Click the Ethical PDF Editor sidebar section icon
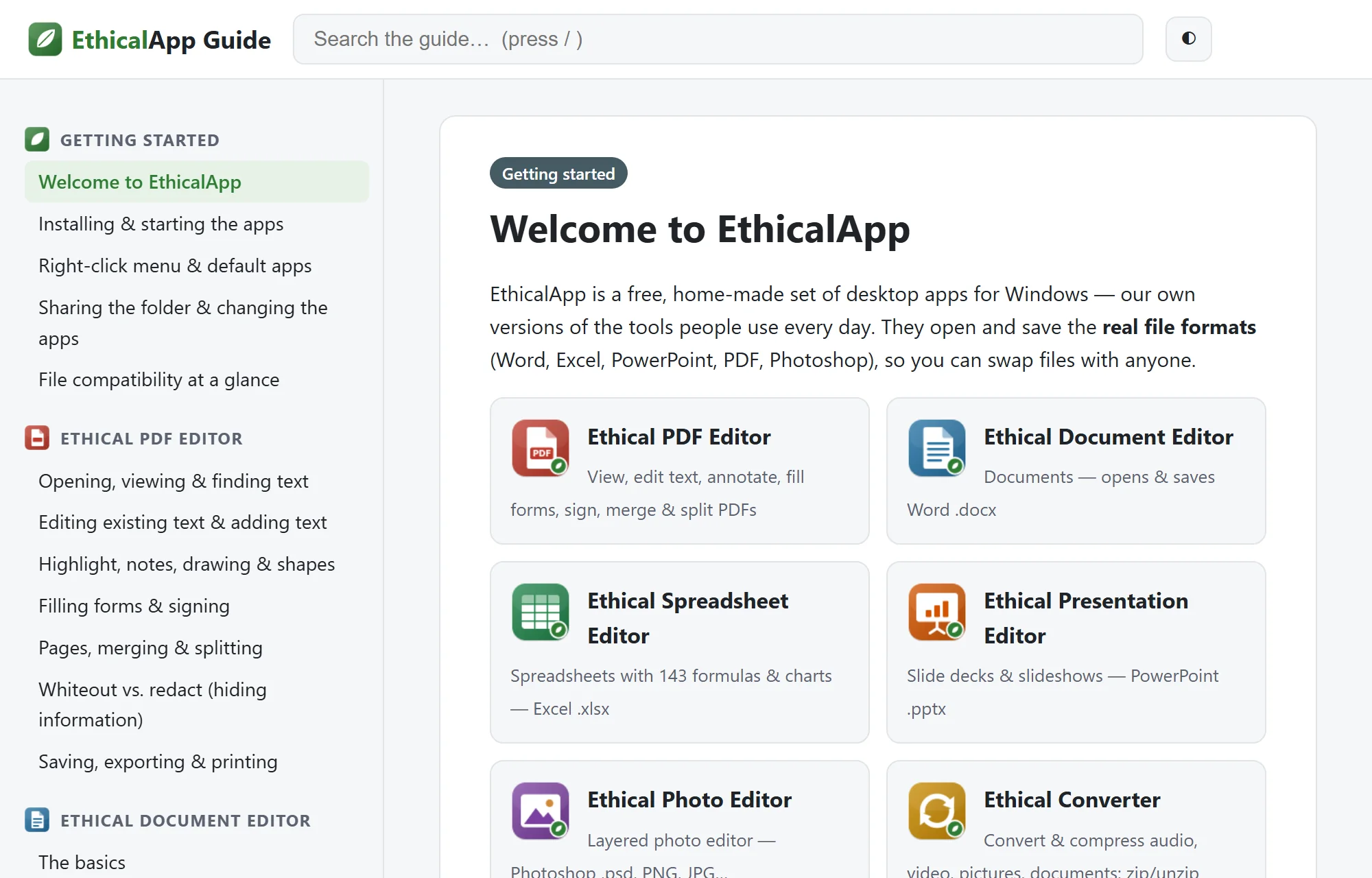 (x=37, y=438)
